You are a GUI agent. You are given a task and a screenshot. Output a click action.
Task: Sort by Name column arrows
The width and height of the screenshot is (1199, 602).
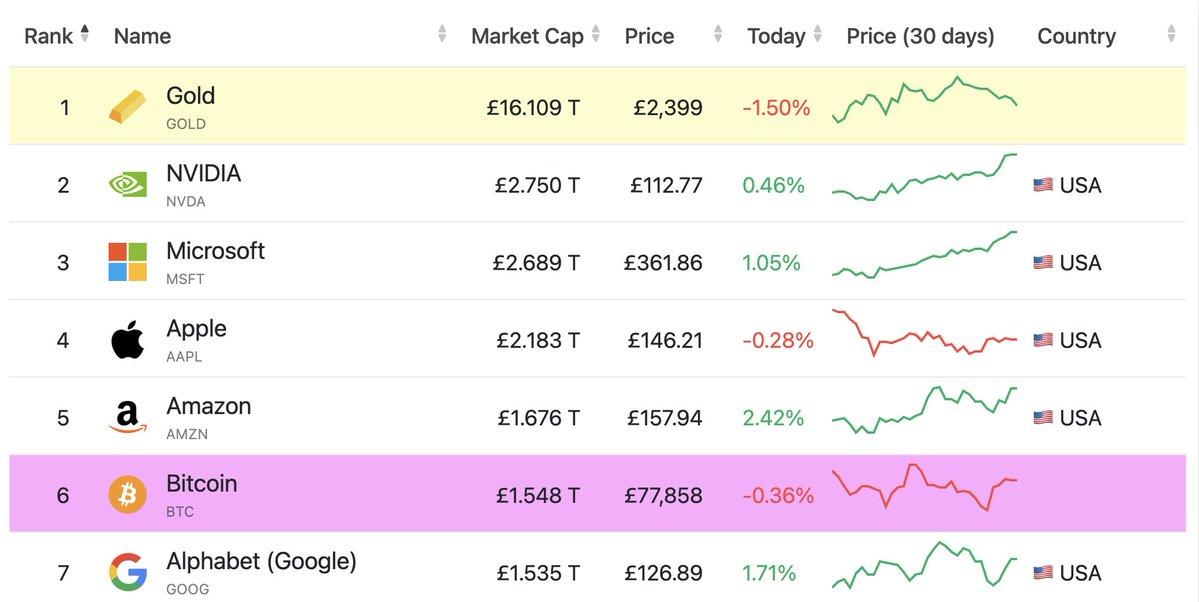pyautogui.click(x=442, y=35)
